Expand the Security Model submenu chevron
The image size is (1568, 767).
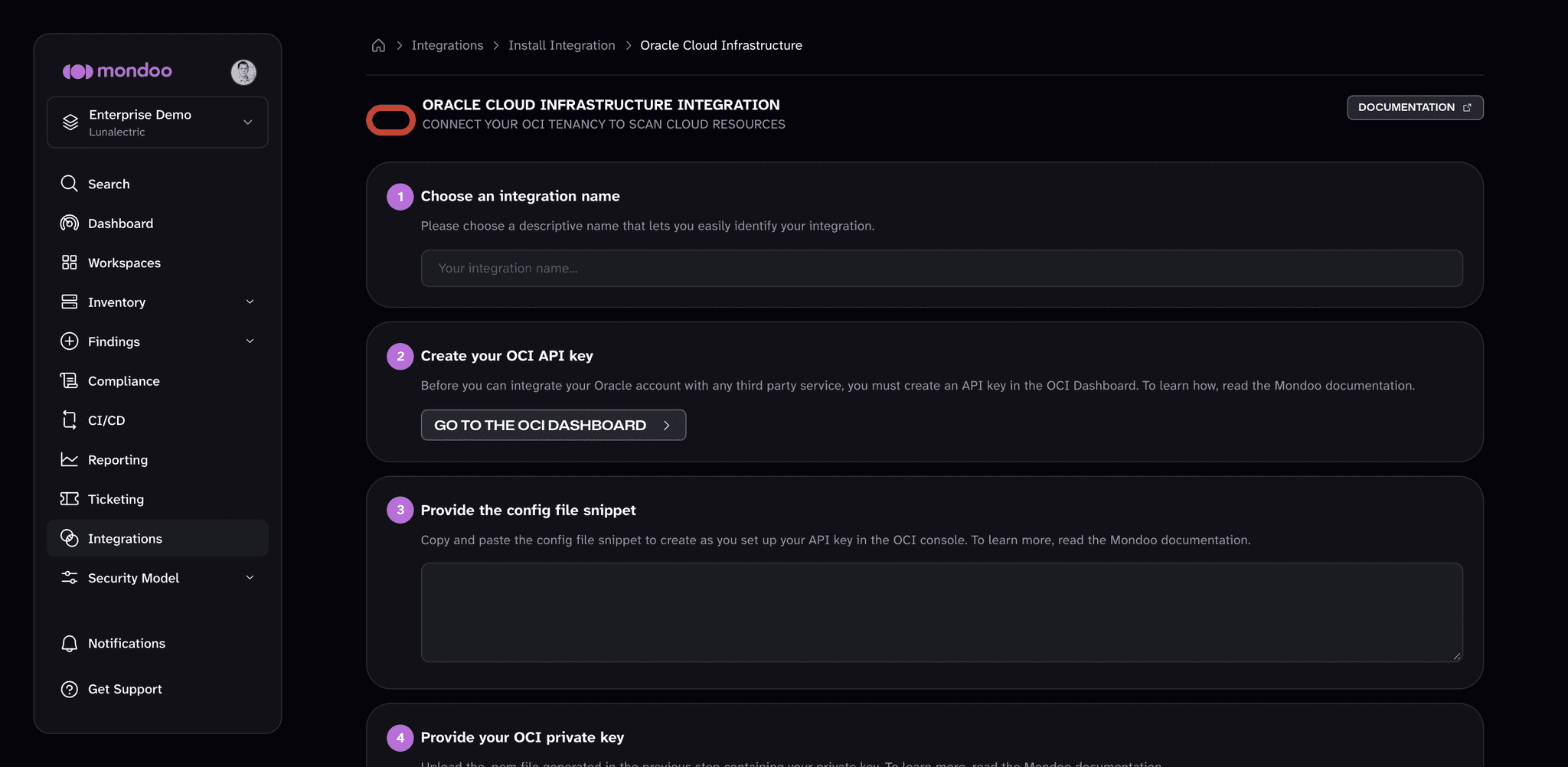pyautogui.click(x=250, y=578)
